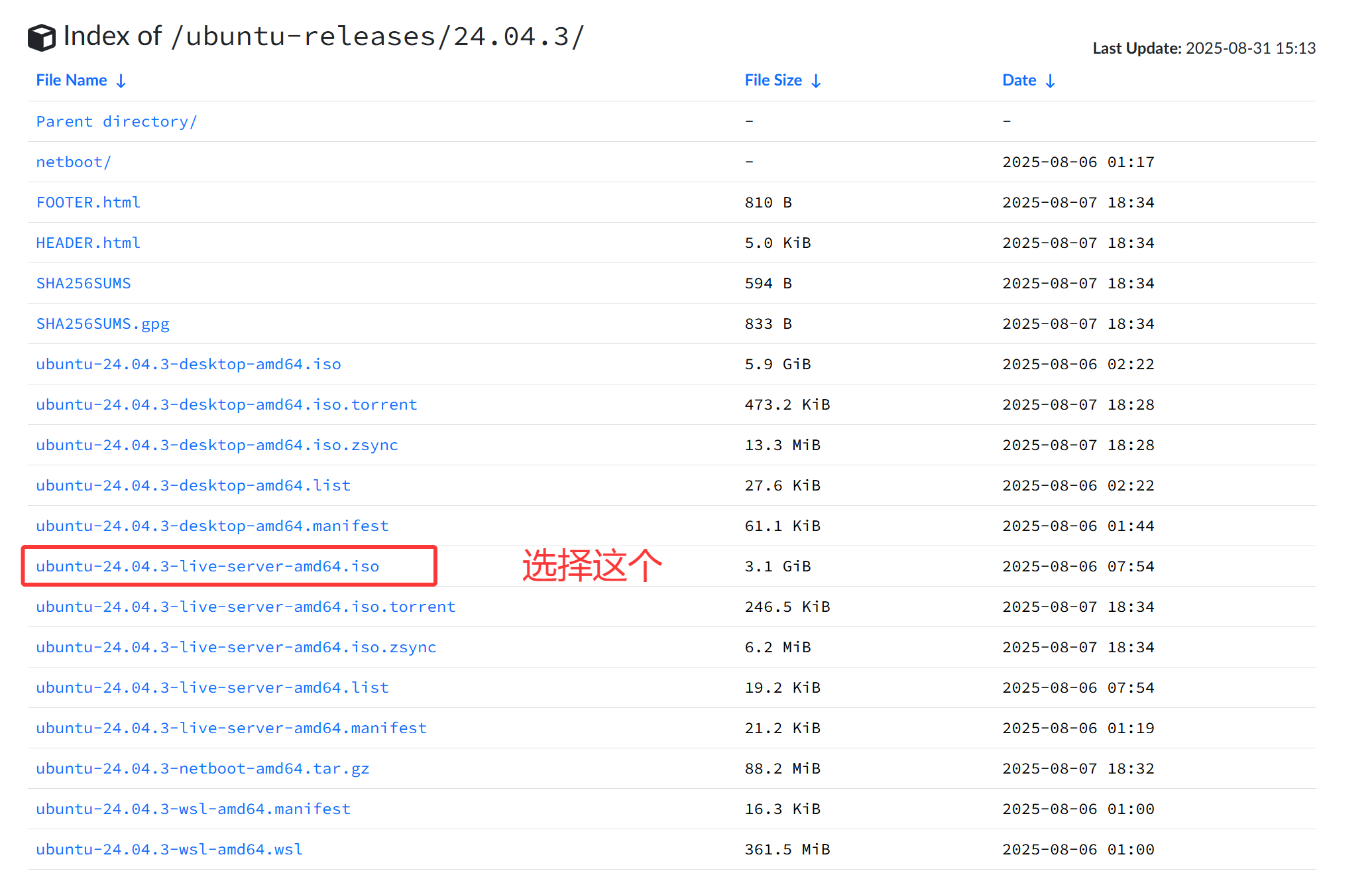Screen dimensions: 1372x875
Task: Click the 473.2 KiB size value
Action: coord(787,404)
